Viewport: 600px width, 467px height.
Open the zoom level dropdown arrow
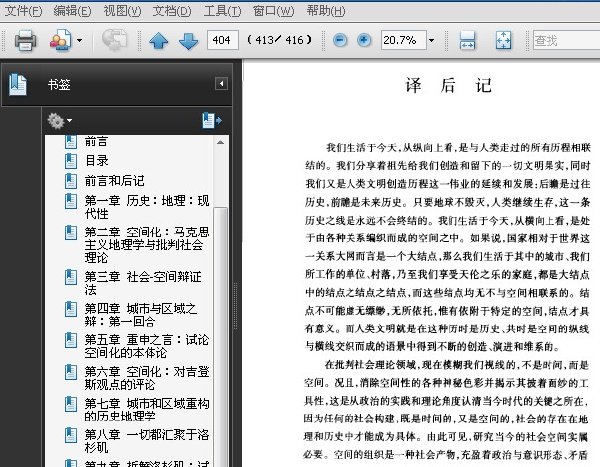[431, 40]
